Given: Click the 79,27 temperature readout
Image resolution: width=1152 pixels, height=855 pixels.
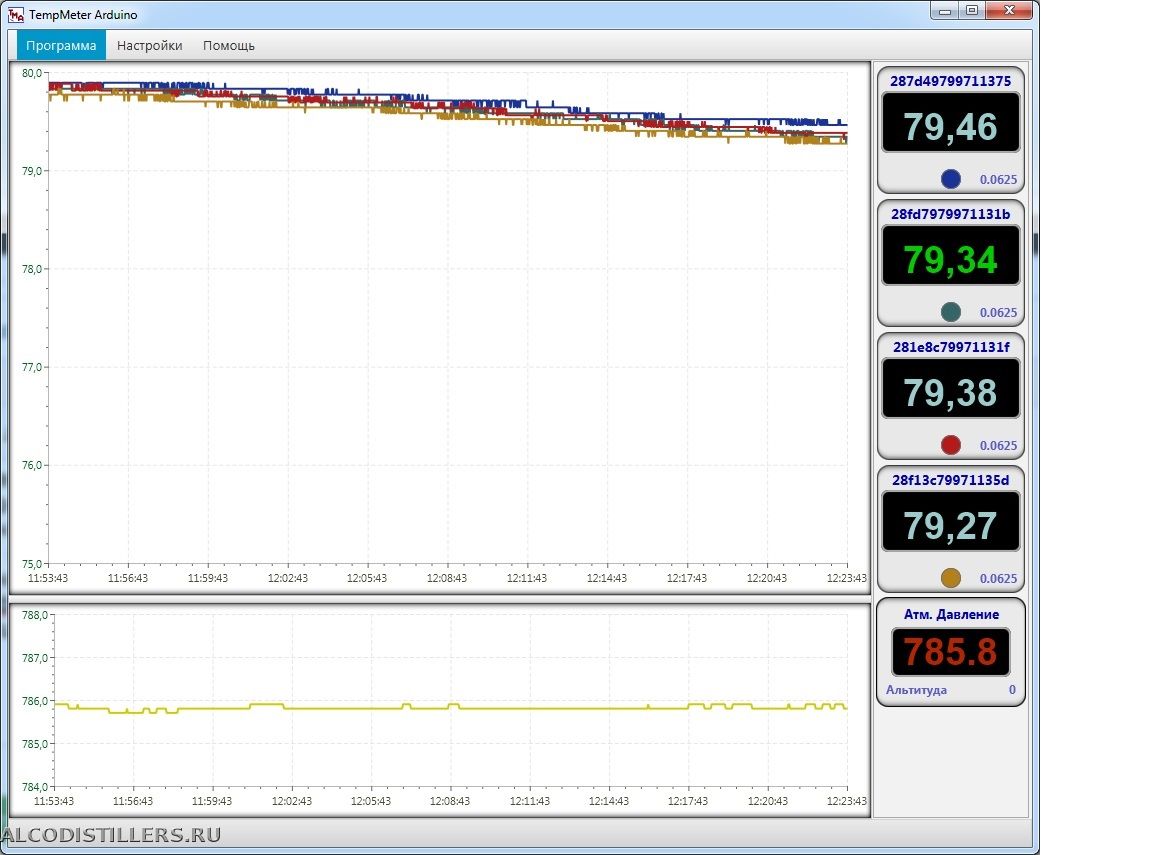Looking at the screenshot, I should tap(950, 525).
